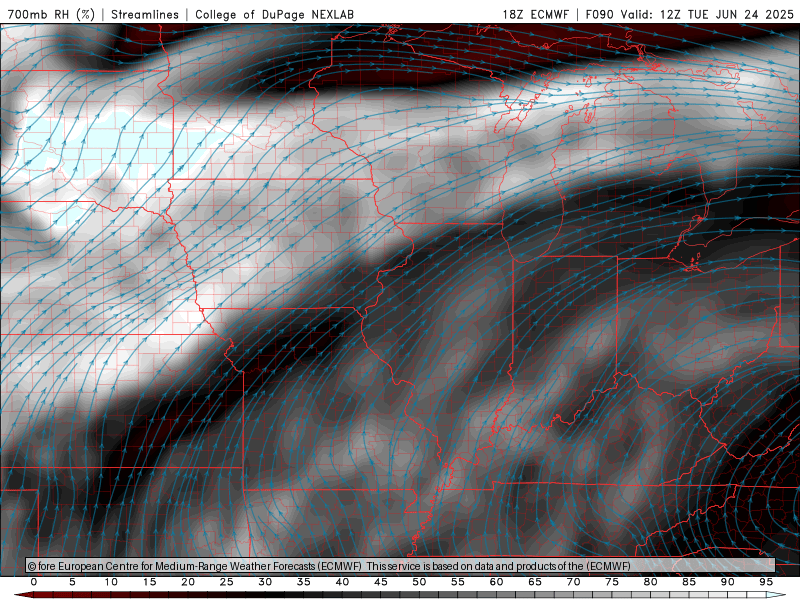This screenshot has width=800, height=600.
Task: Click the ECMWF copyright notice banner
Action: (401, 566)
